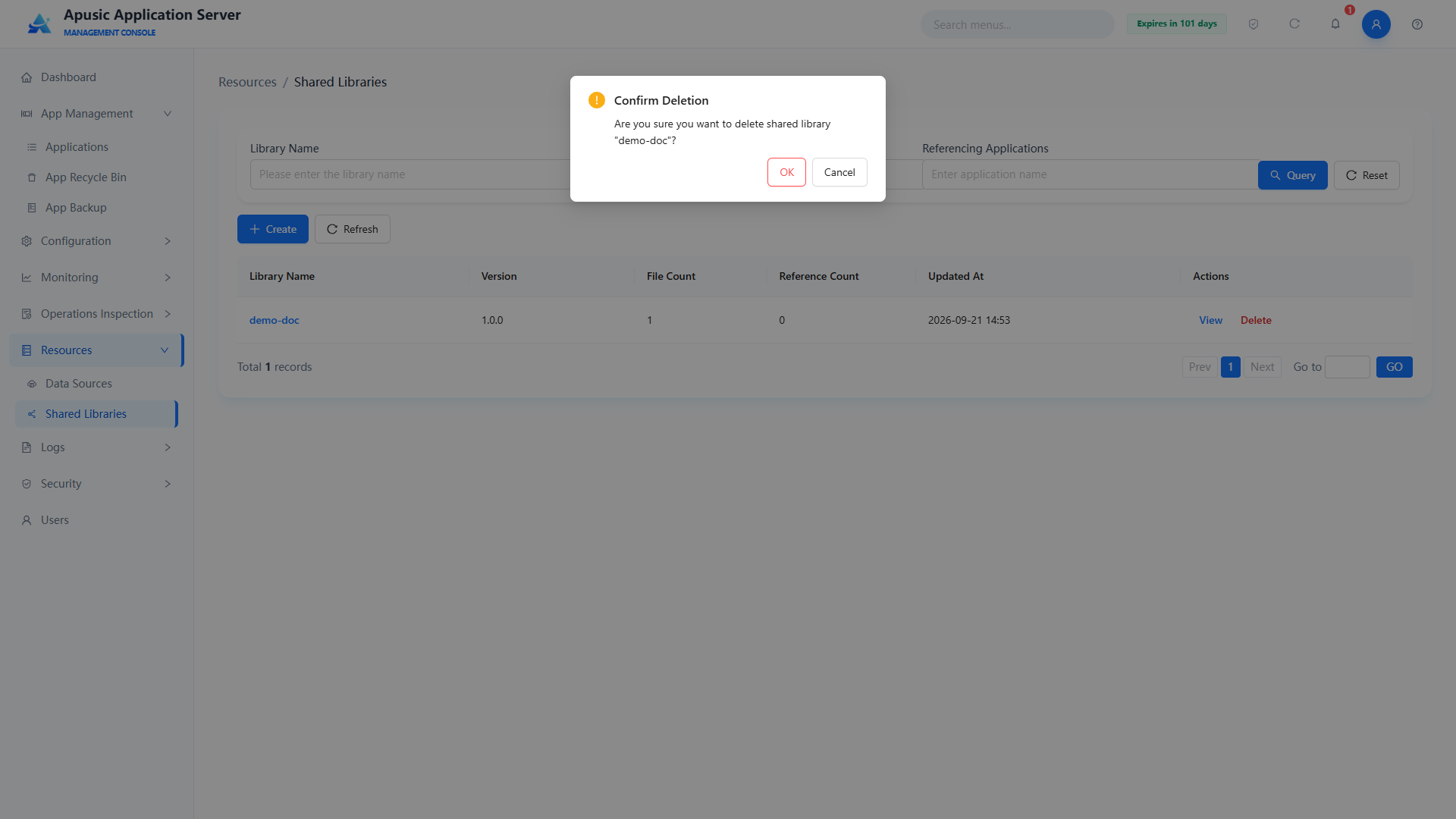Viewport: 1456px width, 819px height.
Task: Collapse the Resources menu chevron
Action: point(165,350)
